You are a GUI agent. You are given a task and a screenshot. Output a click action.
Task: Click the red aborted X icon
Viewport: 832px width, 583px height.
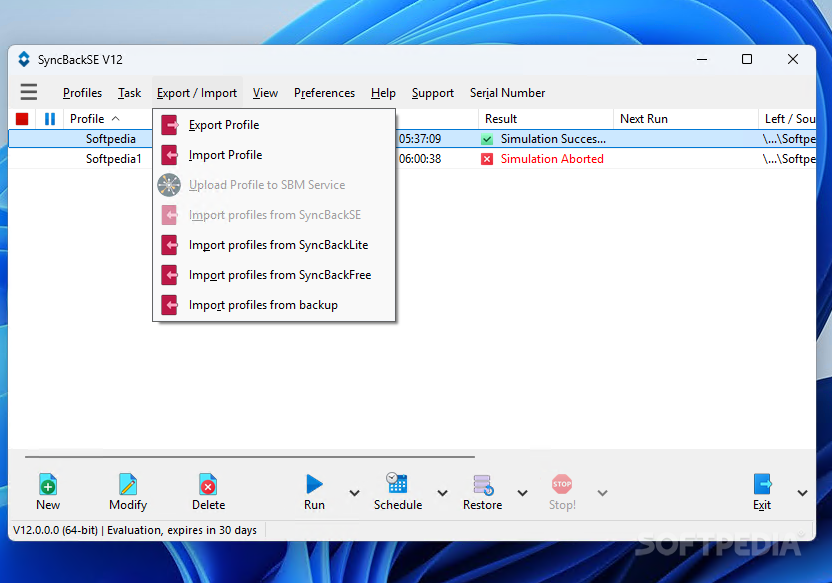point(487,159)
